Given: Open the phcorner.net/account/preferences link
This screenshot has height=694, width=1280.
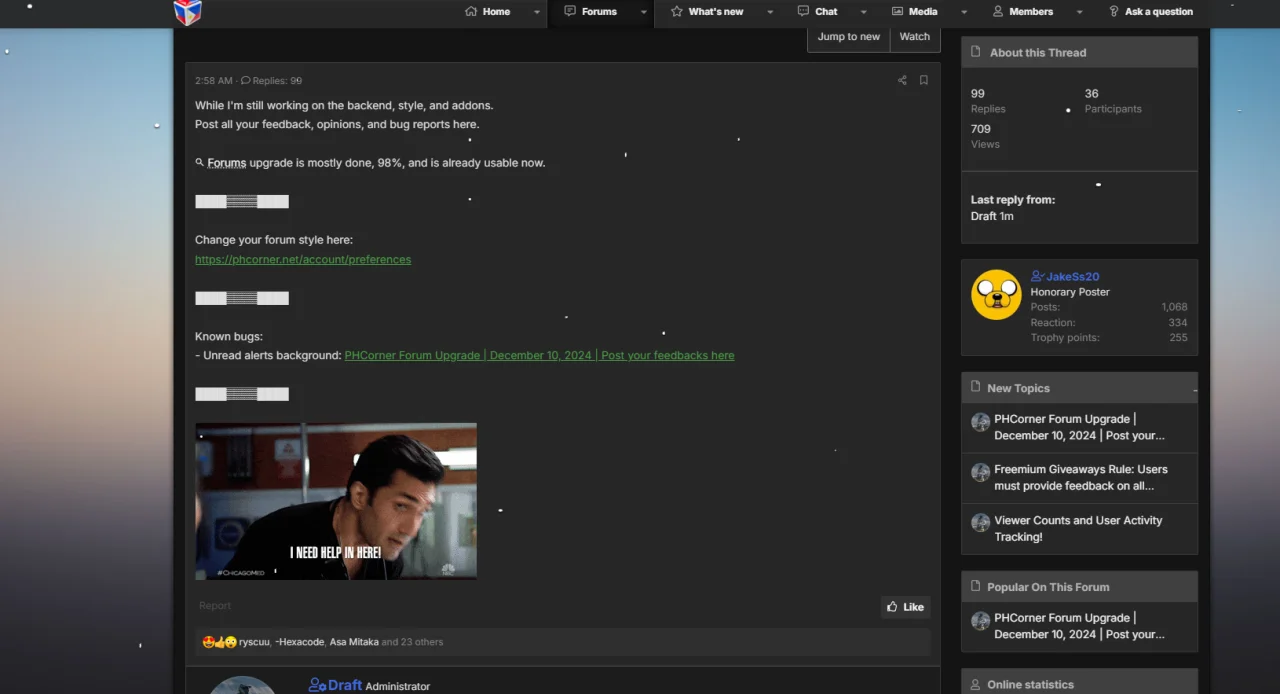Looking at the screenshot, I should pos(303,259).
